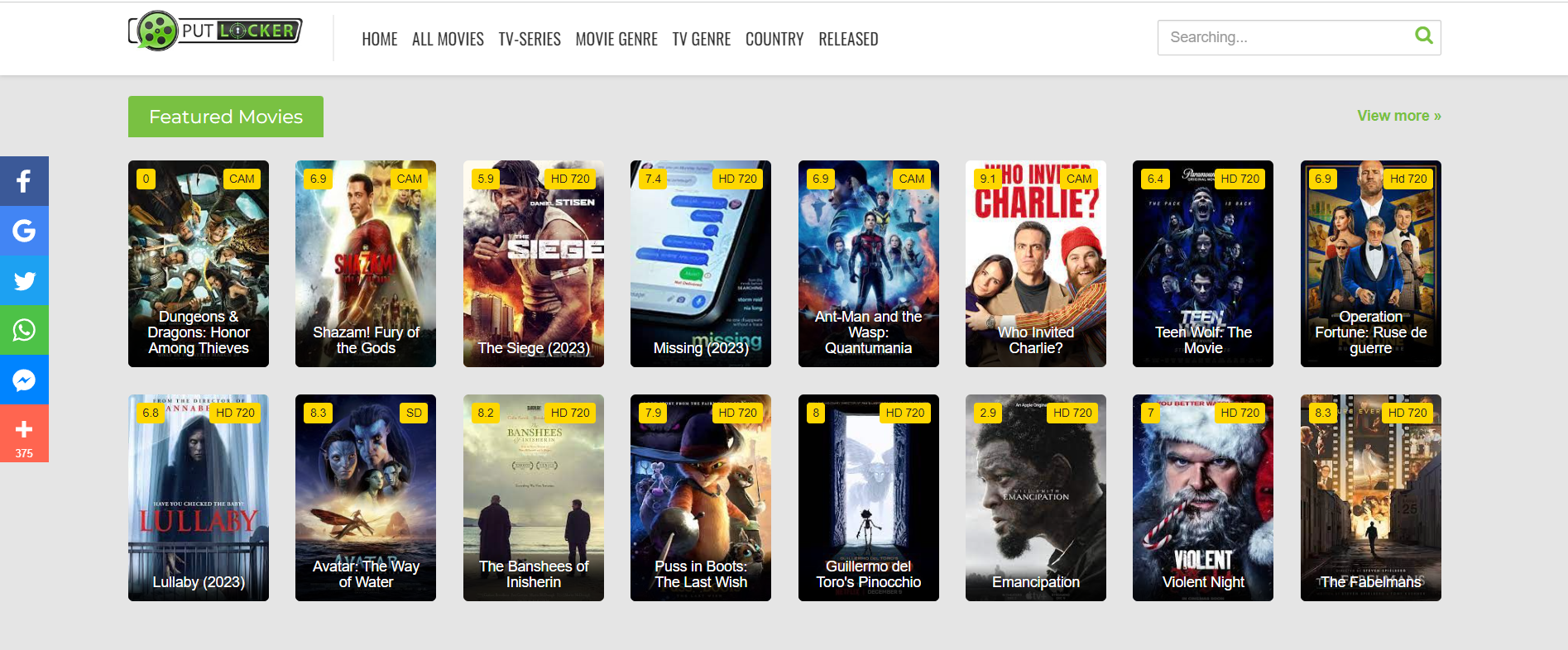Open Violent Night poster

1203,498
